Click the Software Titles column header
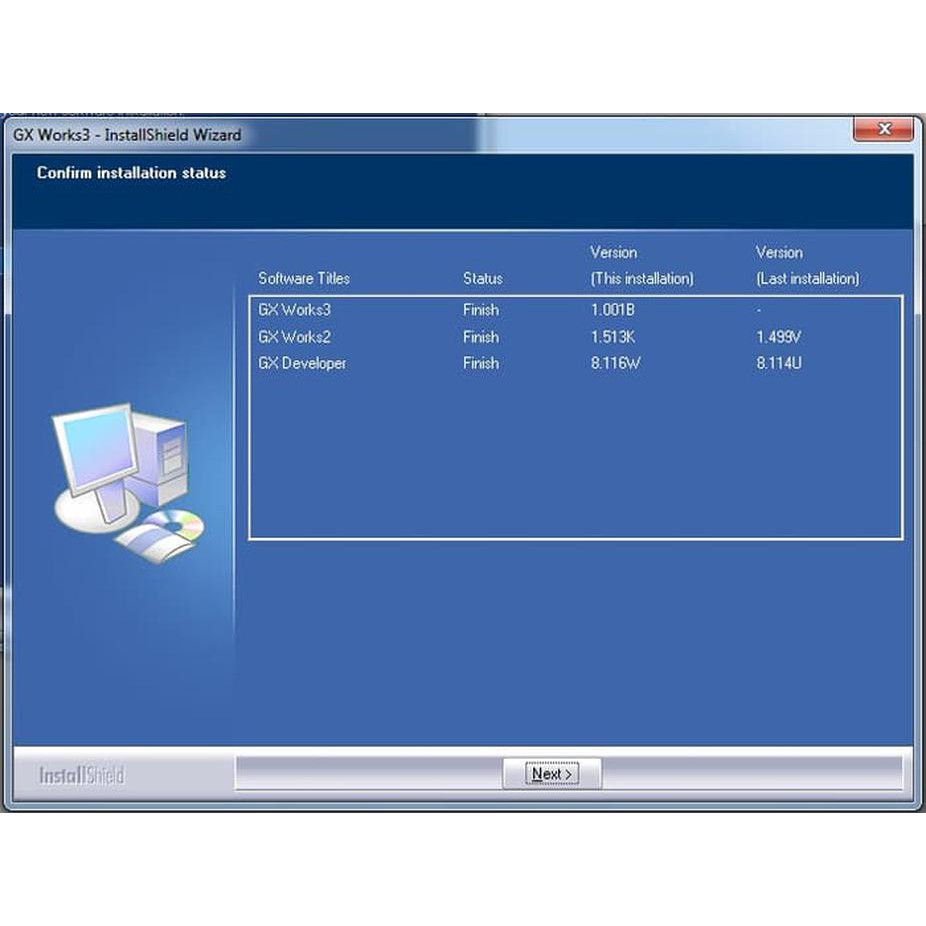Screen dimensions: 926x926 point(303,278)
